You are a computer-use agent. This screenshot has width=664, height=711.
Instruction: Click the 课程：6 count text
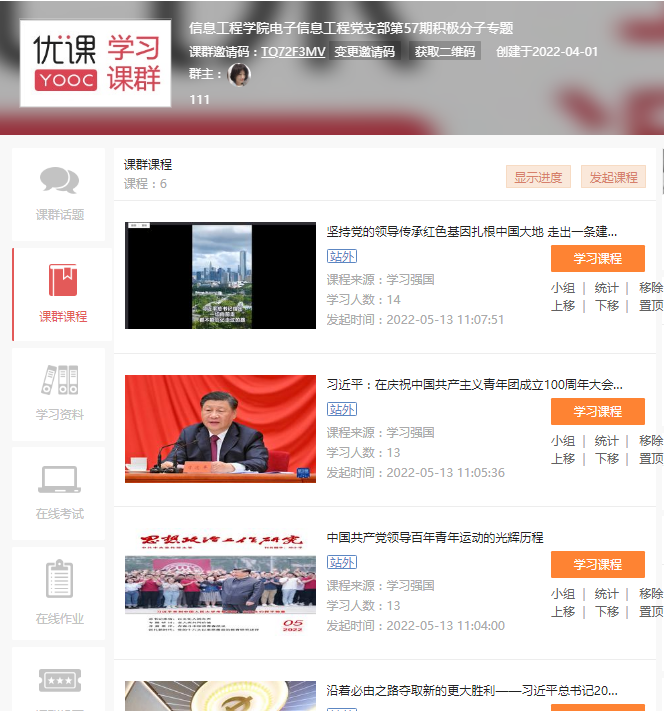click(x=145, y=184)
